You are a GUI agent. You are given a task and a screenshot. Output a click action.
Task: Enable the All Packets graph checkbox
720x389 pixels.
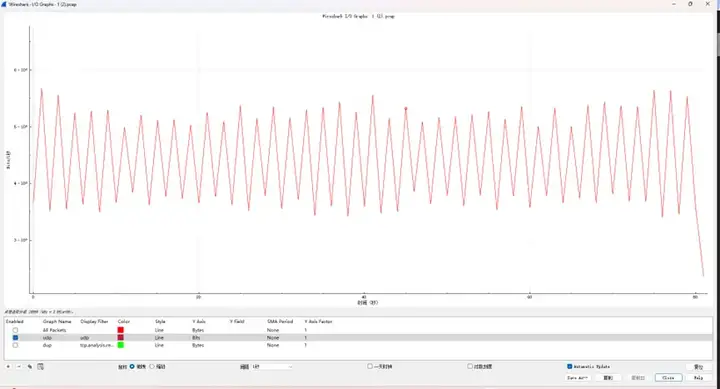(15, 330)
